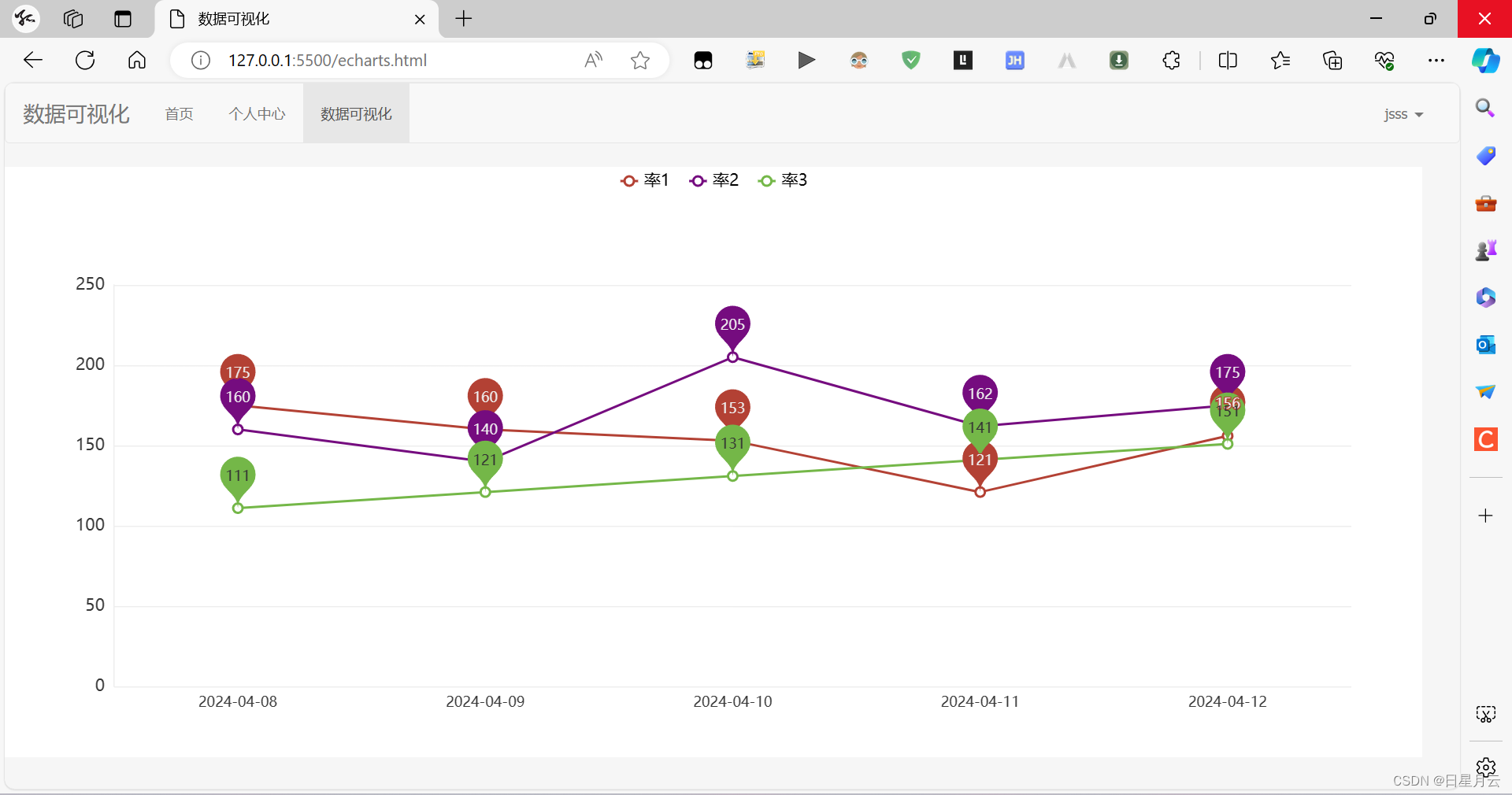Toggle 率1 series in the legend
This screenshot has width=1512, height=795.
point(644,180)
